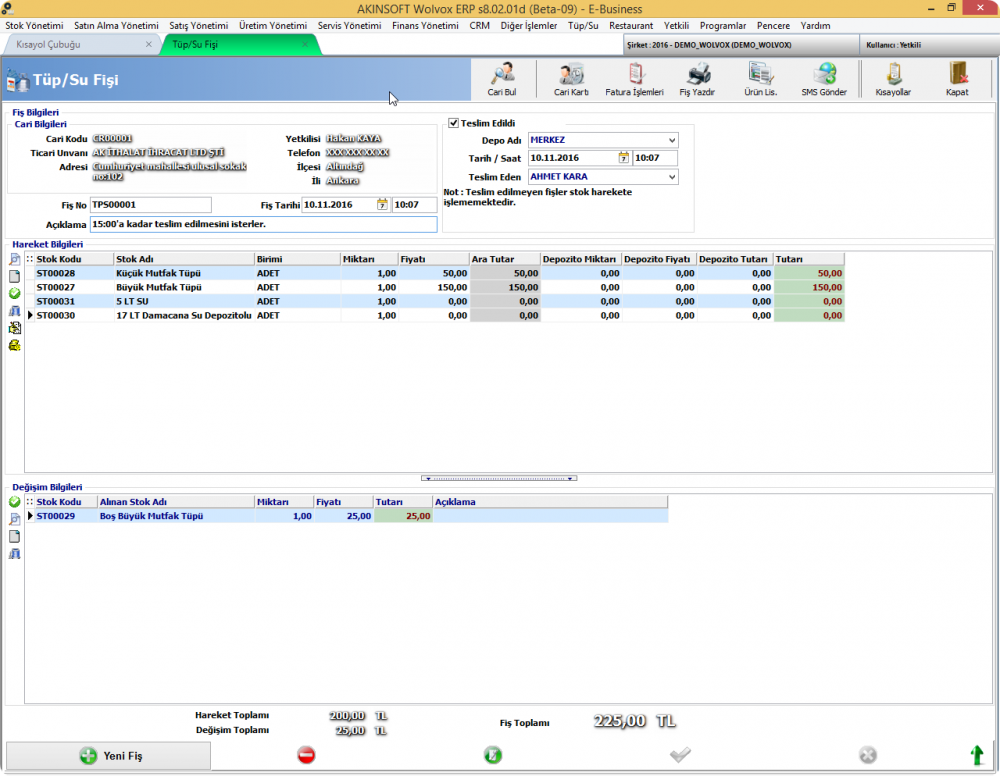Expand Depo Adı MERKEZ dropdown

click(x=672, y=140)
